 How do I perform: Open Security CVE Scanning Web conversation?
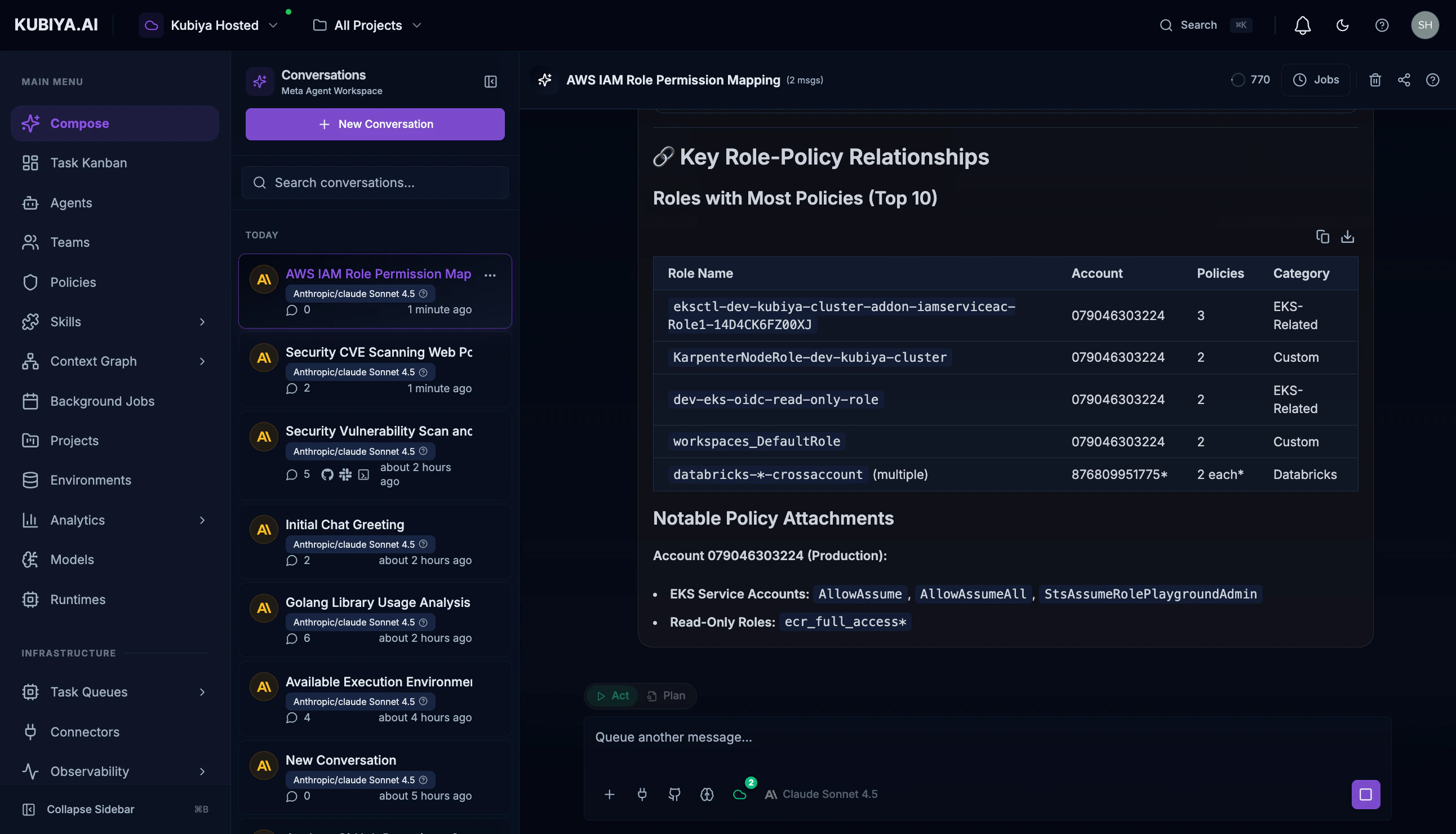pos(375,370)
